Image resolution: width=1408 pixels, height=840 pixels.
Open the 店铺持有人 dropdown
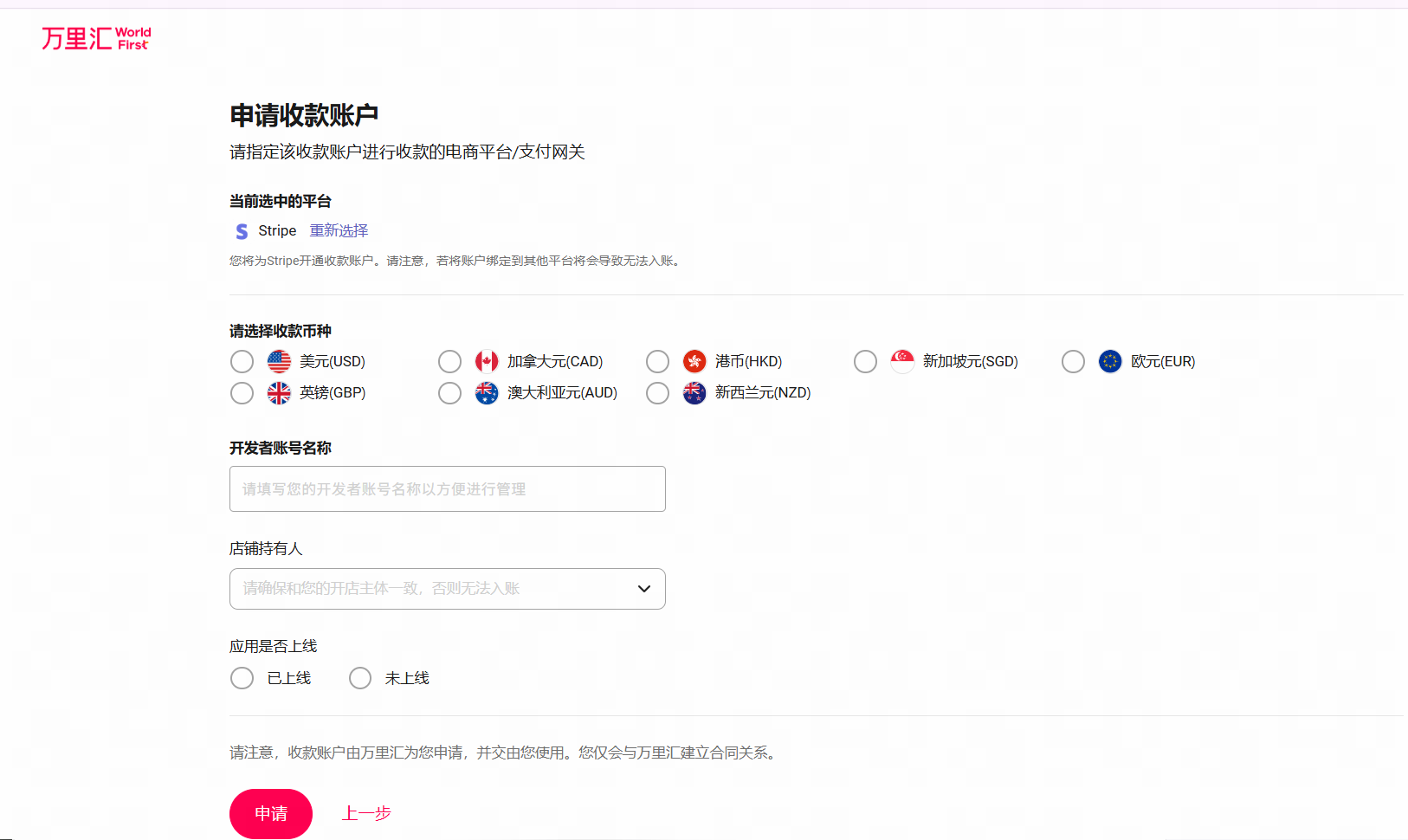(x=448, y=589)
